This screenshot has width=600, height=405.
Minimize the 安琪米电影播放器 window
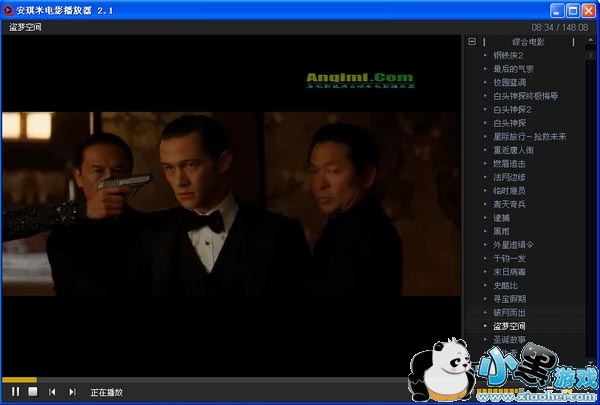(x=557, y=10)
